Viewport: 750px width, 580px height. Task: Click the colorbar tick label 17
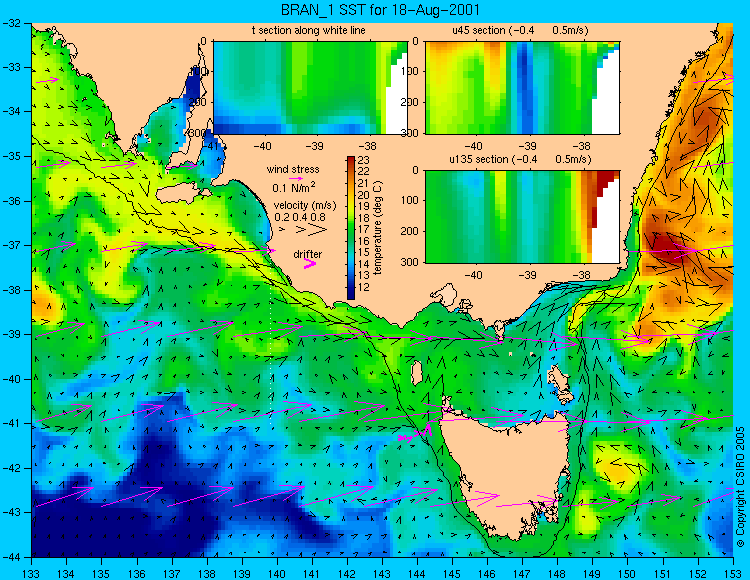tap(364, 230)
